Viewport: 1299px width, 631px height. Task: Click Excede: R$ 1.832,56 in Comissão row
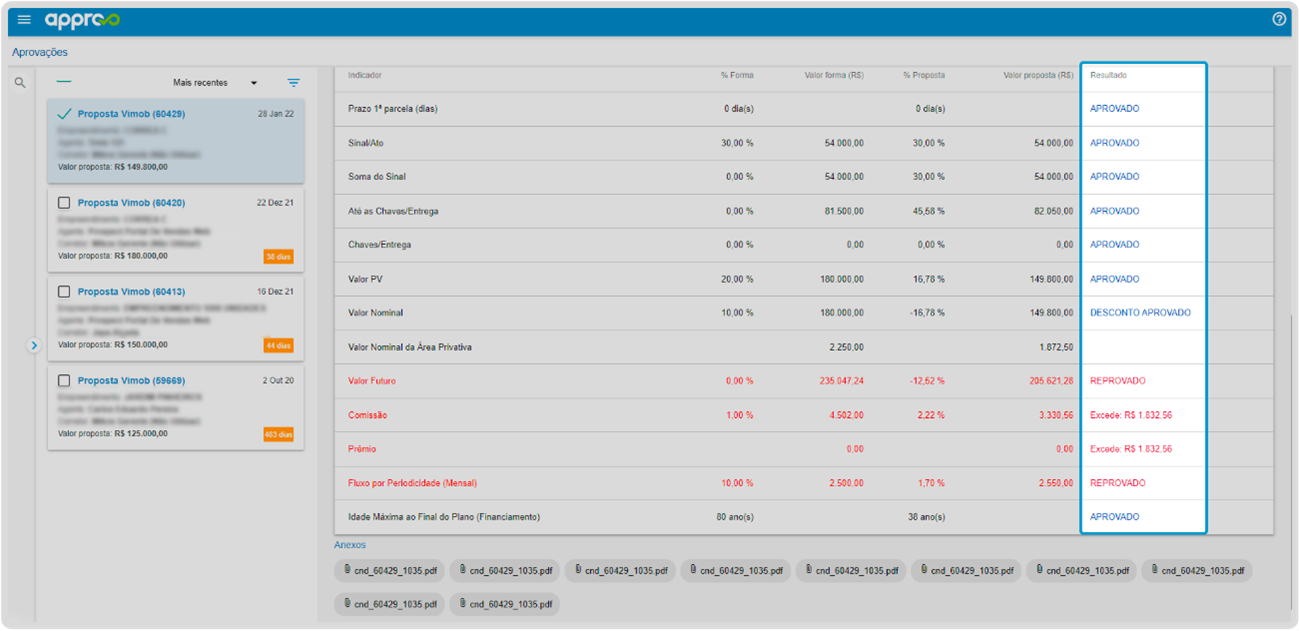tap(1131, 415)
